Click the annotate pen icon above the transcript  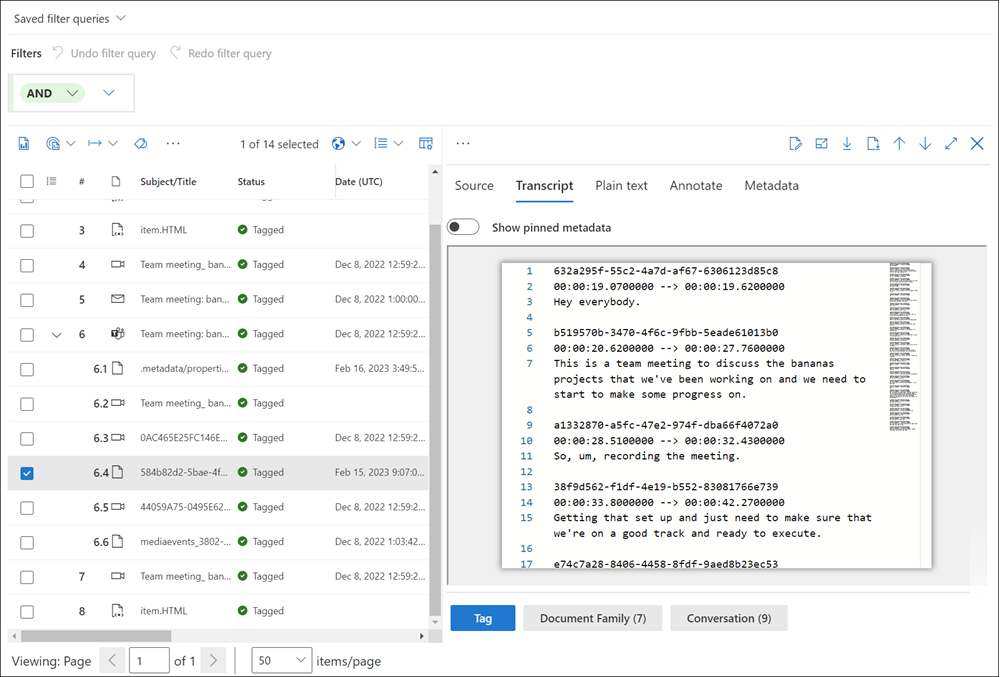tap(795, 143)
